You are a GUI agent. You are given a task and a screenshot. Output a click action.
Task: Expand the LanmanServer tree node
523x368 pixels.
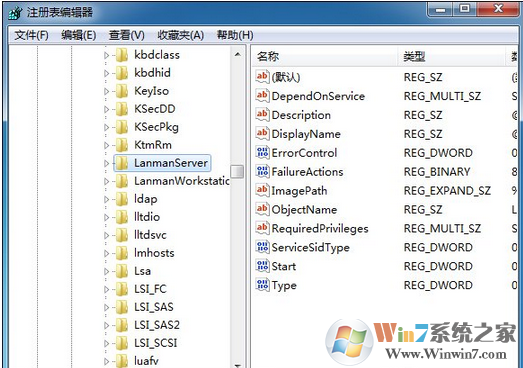click(106, 163)
